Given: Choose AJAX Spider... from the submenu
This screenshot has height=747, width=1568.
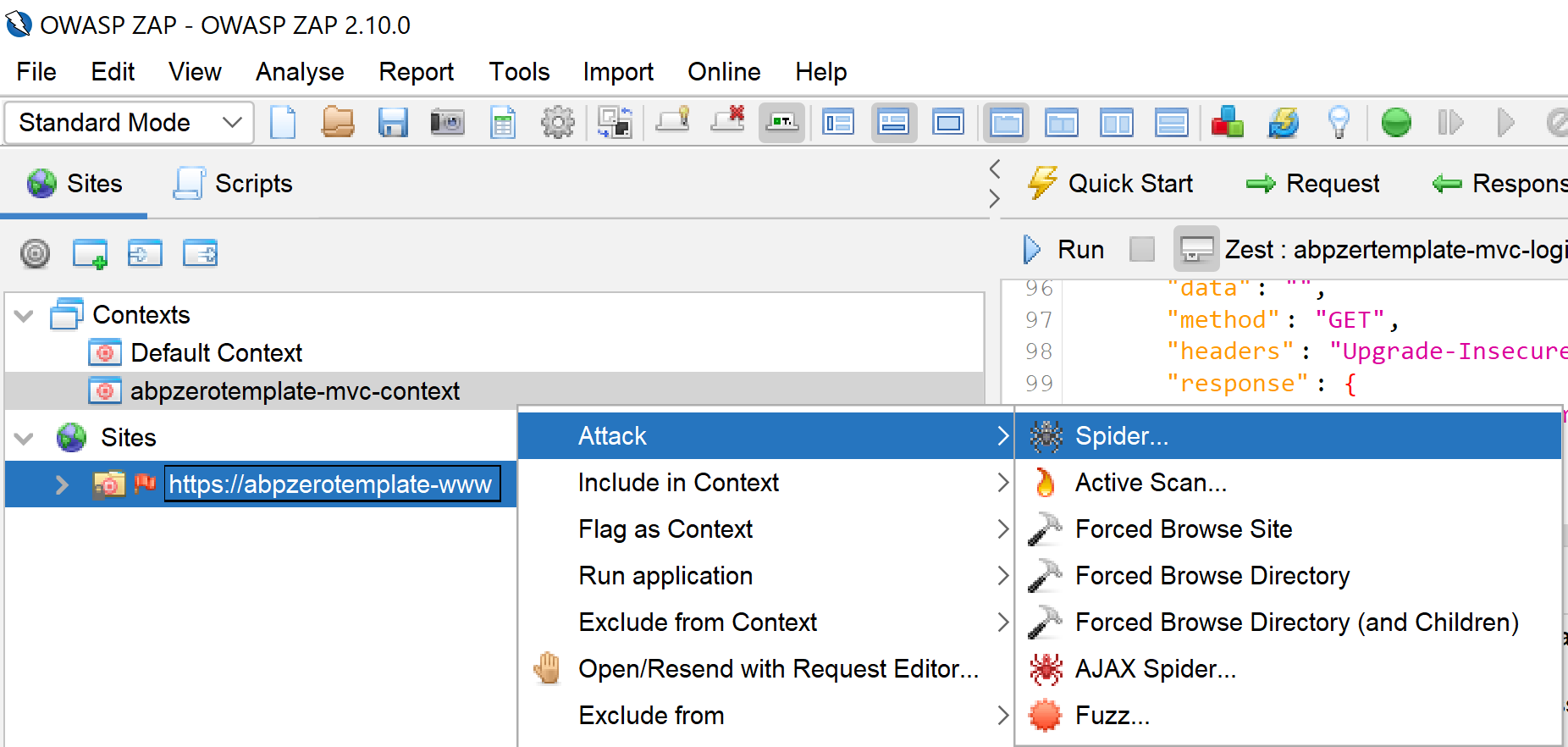Looking at the screenshot, I should [1289, 669].
